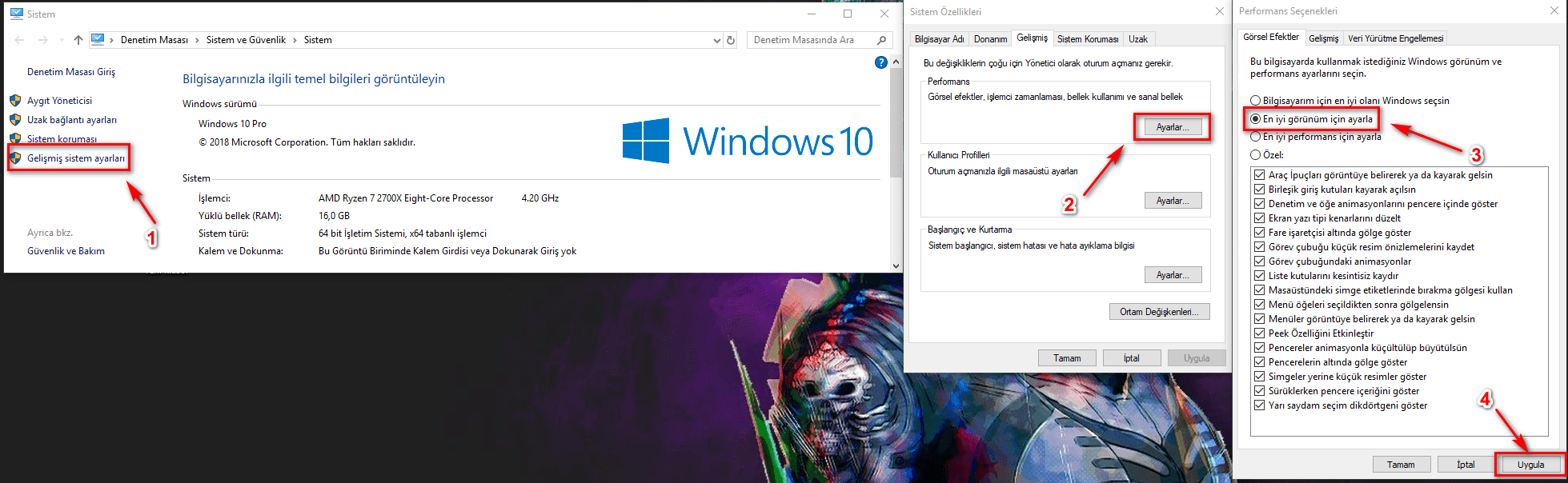The image size is (1568, 483).
Task: Click the search magnifier icon
Action: click(x=881, y=40)
